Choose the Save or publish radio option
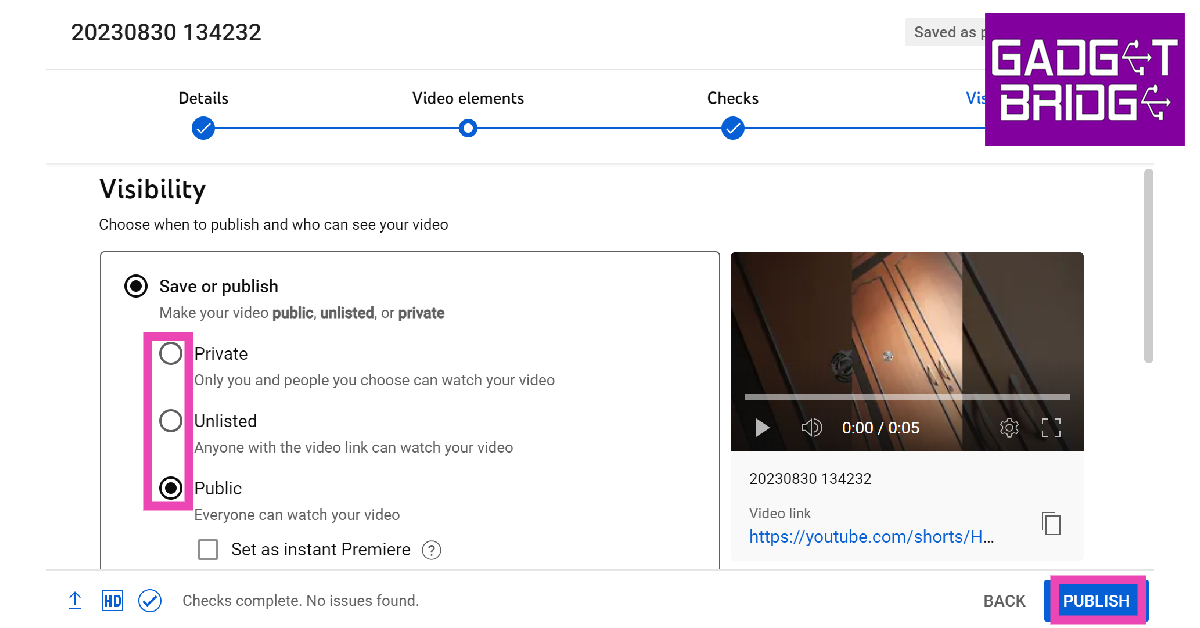The width and height of the screenshot is (1200, 628). pyautogui.click(x=135, y=287)
